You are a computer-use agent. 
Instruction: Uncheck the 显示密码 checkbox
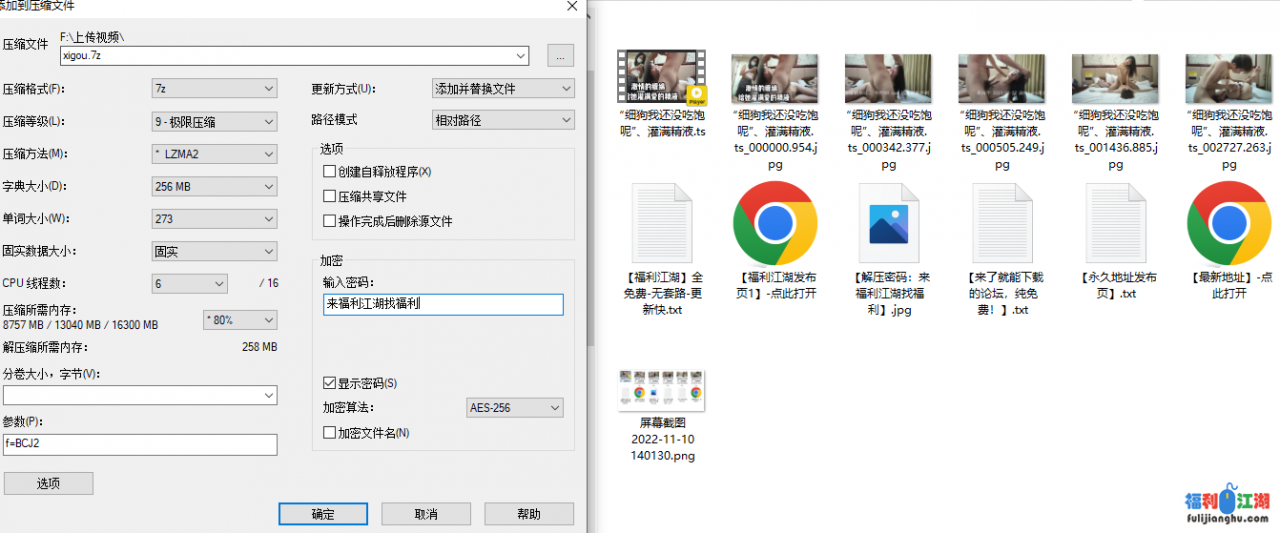330,383
